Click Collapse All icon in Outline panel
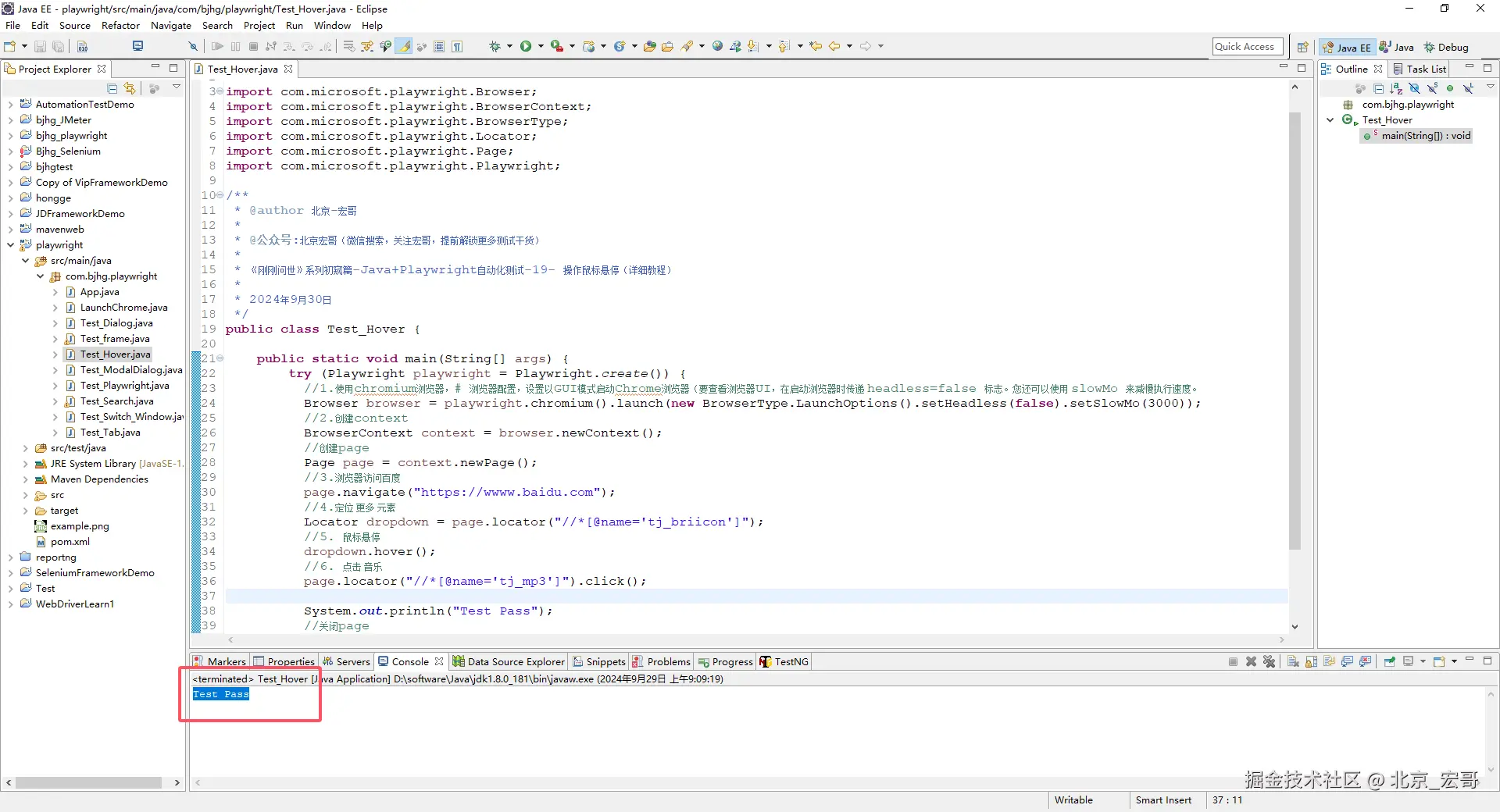 point(1378,88)
